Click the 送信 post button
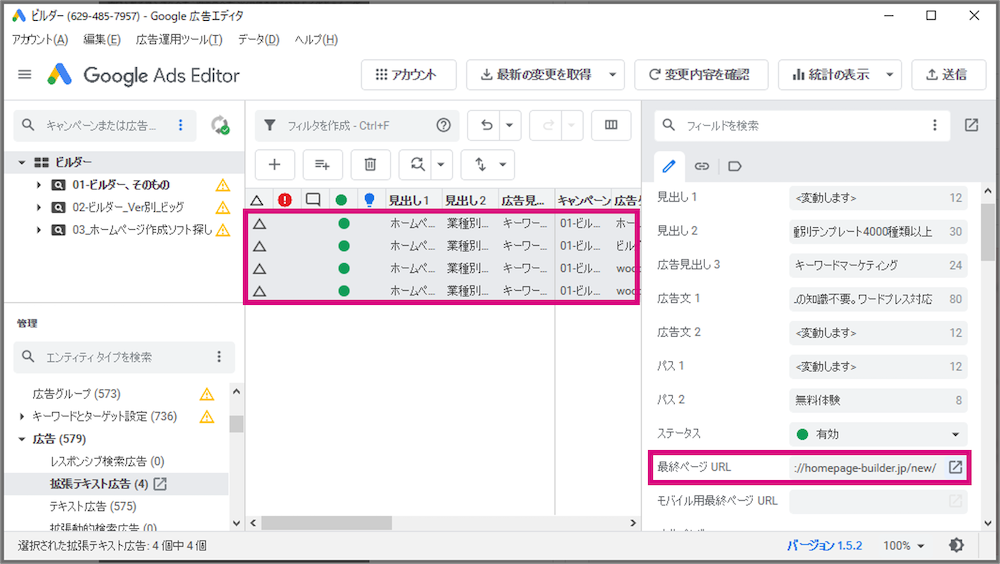Image resolution: width=1000 pixels, height=564 pixels. [946, 75]
